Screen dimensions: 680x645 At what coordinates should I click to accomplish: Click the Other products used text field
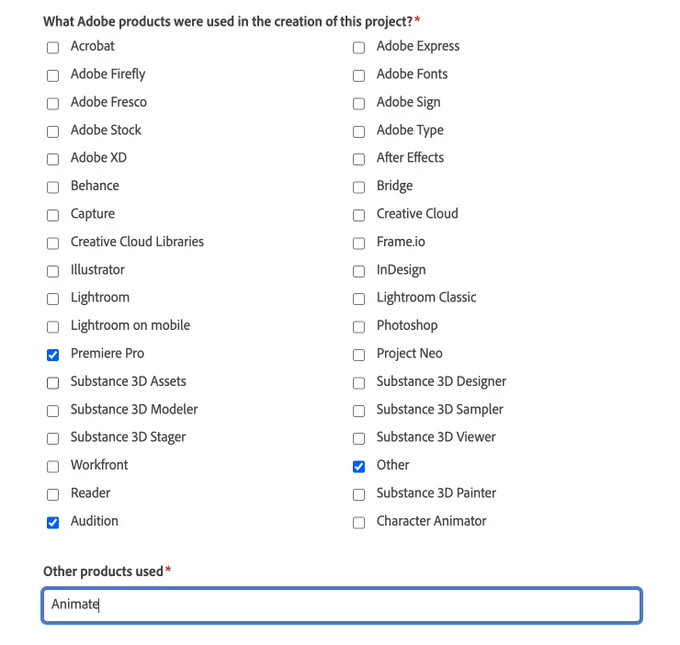[x=342, y=605]
